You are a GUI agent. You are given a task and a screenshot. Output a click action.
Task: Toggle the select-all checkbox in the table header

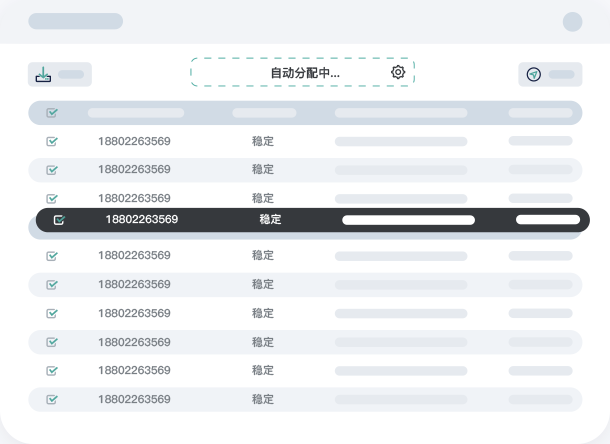click(52, 112)
